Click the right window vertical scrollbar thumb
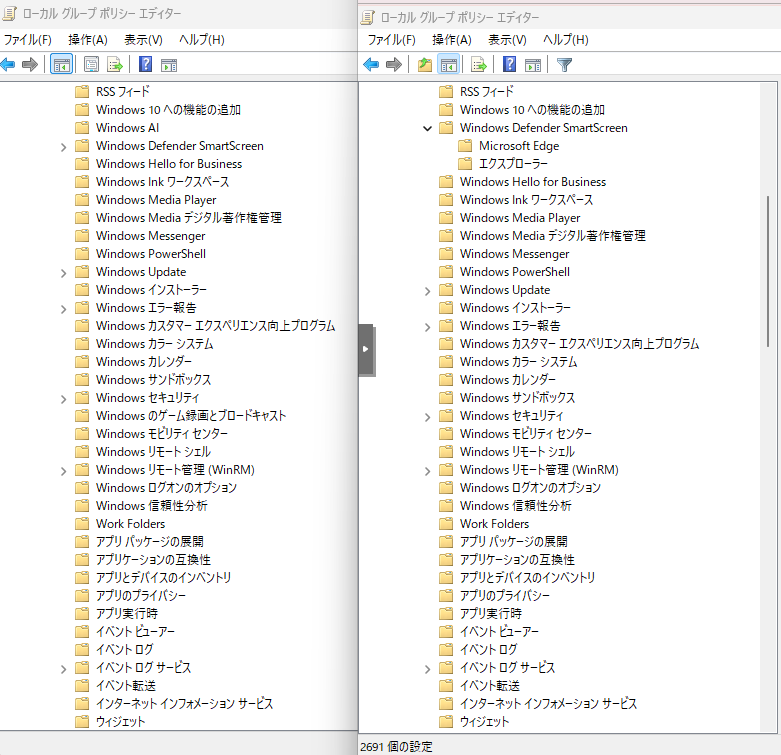This screenshot has height=755, width=781. (768, 271)
